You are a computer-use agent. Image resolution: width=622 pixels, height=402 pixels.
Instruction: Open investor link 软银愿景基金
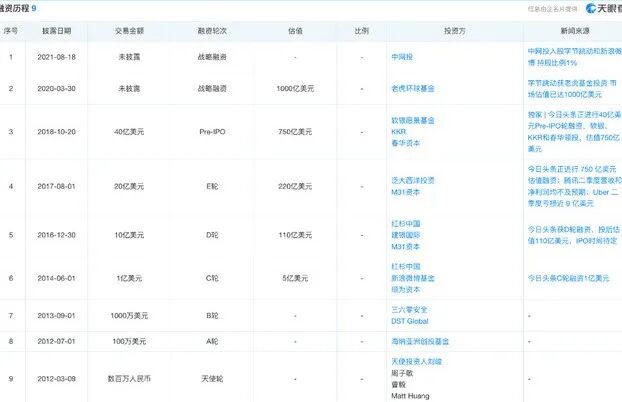click(413, 120)
